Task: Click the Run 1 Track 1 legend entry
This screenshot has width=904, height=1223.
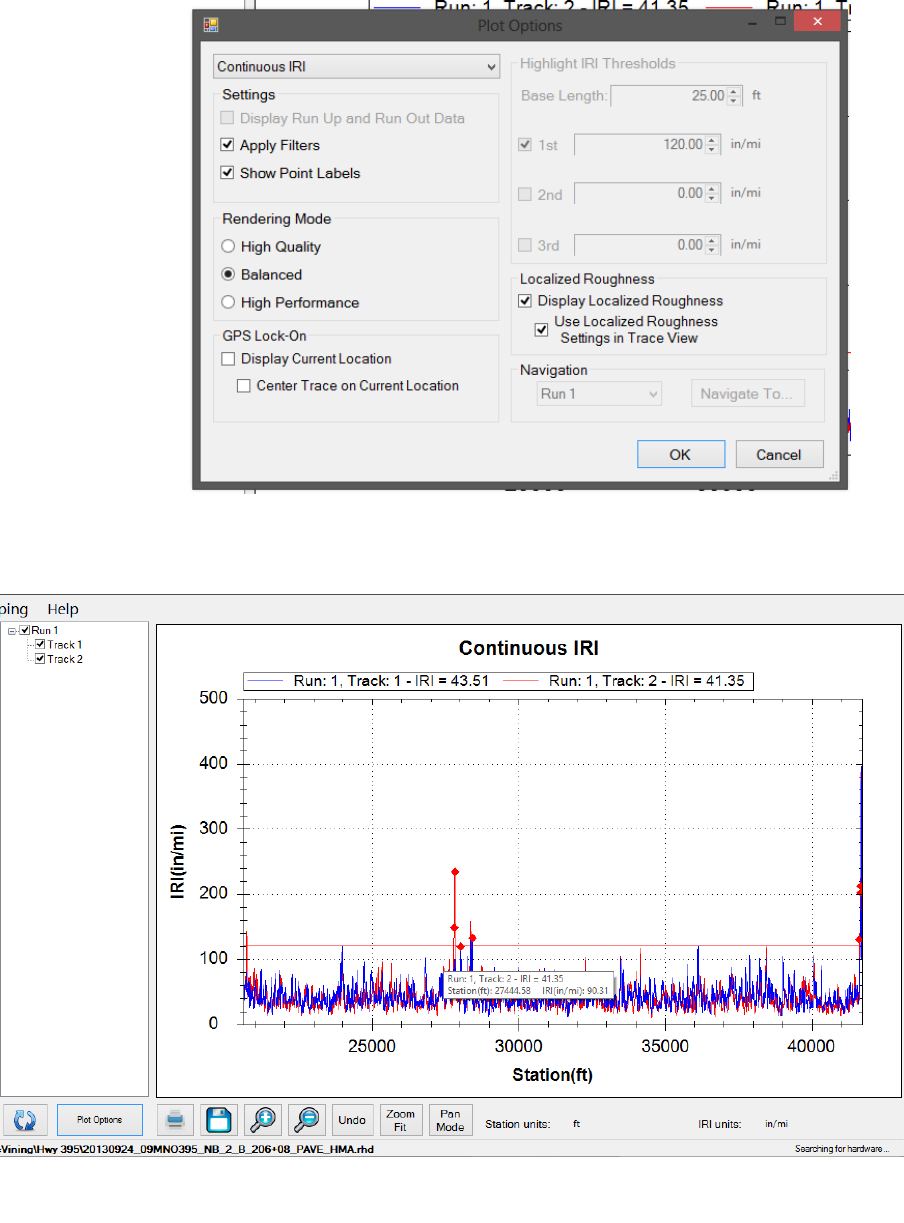Action: click(371, 681)
